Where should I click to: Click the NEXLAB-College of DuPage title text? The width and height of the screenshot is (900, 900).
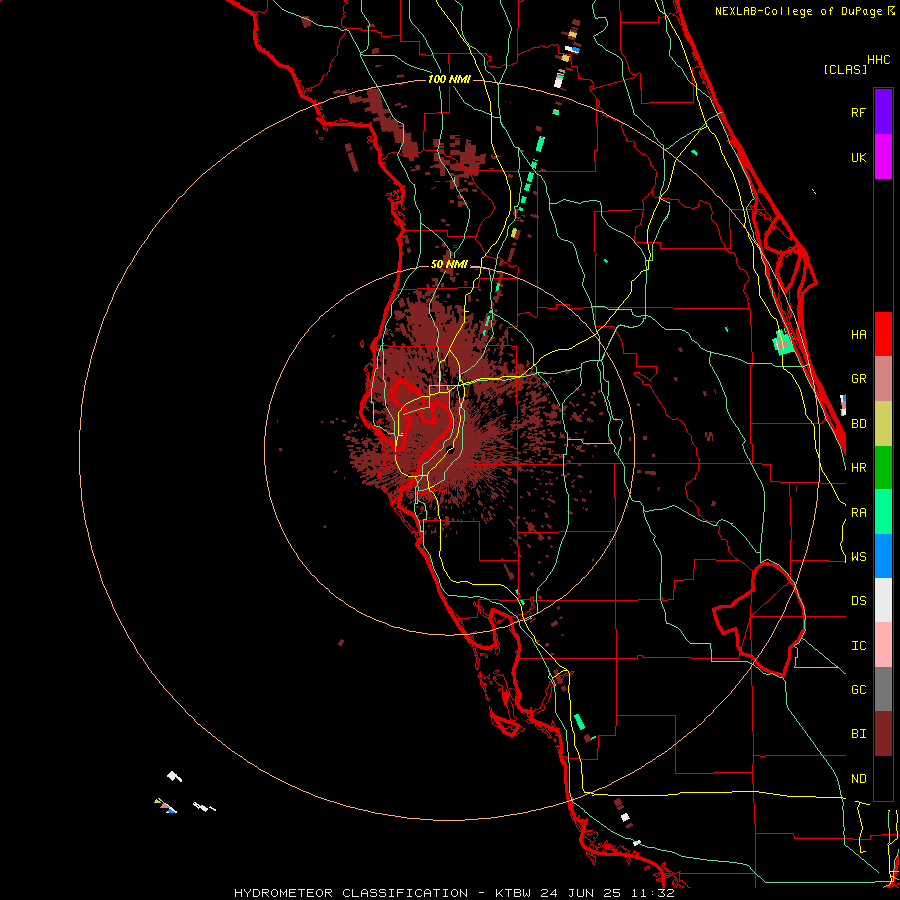tap(800, 11)
